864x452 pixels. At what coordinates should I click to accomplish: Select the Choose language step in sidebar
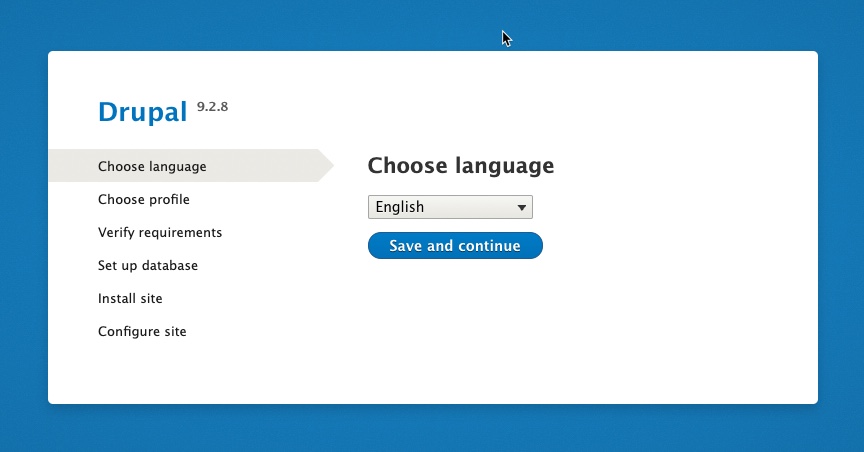pyautogui.click(x=152, y=166)
